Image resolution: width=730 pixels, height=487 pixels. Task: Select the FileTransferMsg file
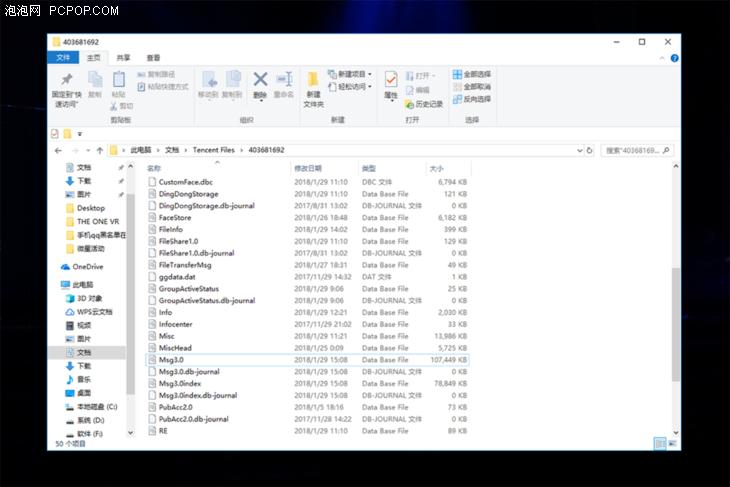click(x=307, y=265)
